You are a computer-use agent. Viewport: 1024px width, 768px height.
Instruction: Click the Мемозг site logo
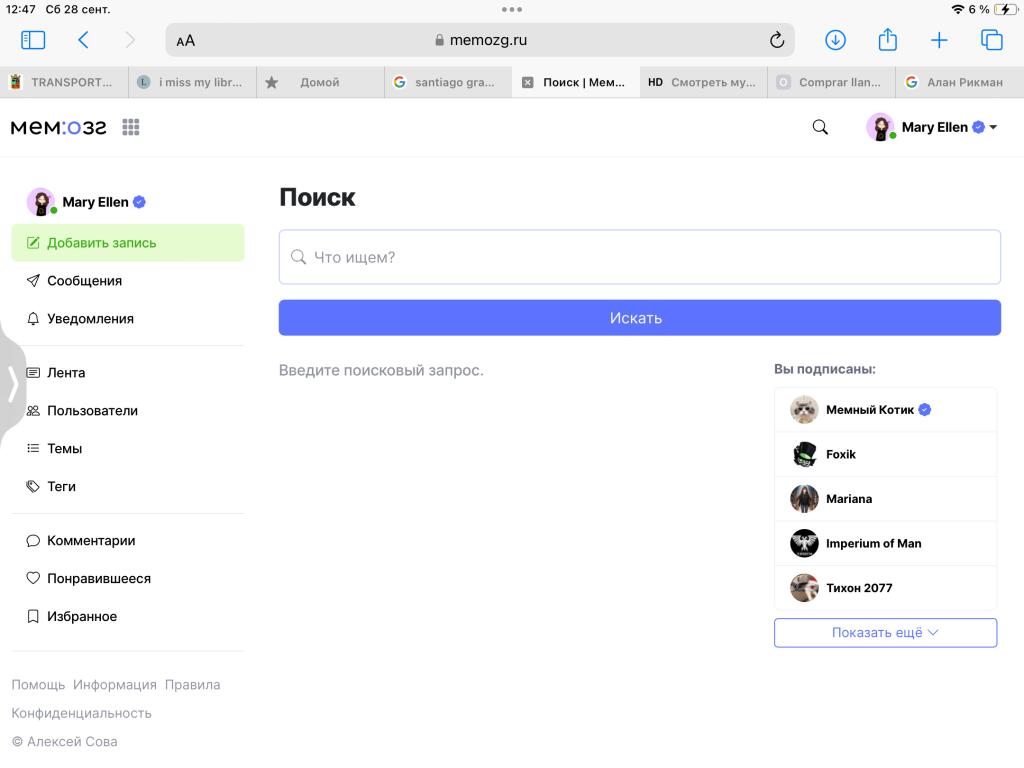pos(59,127)
